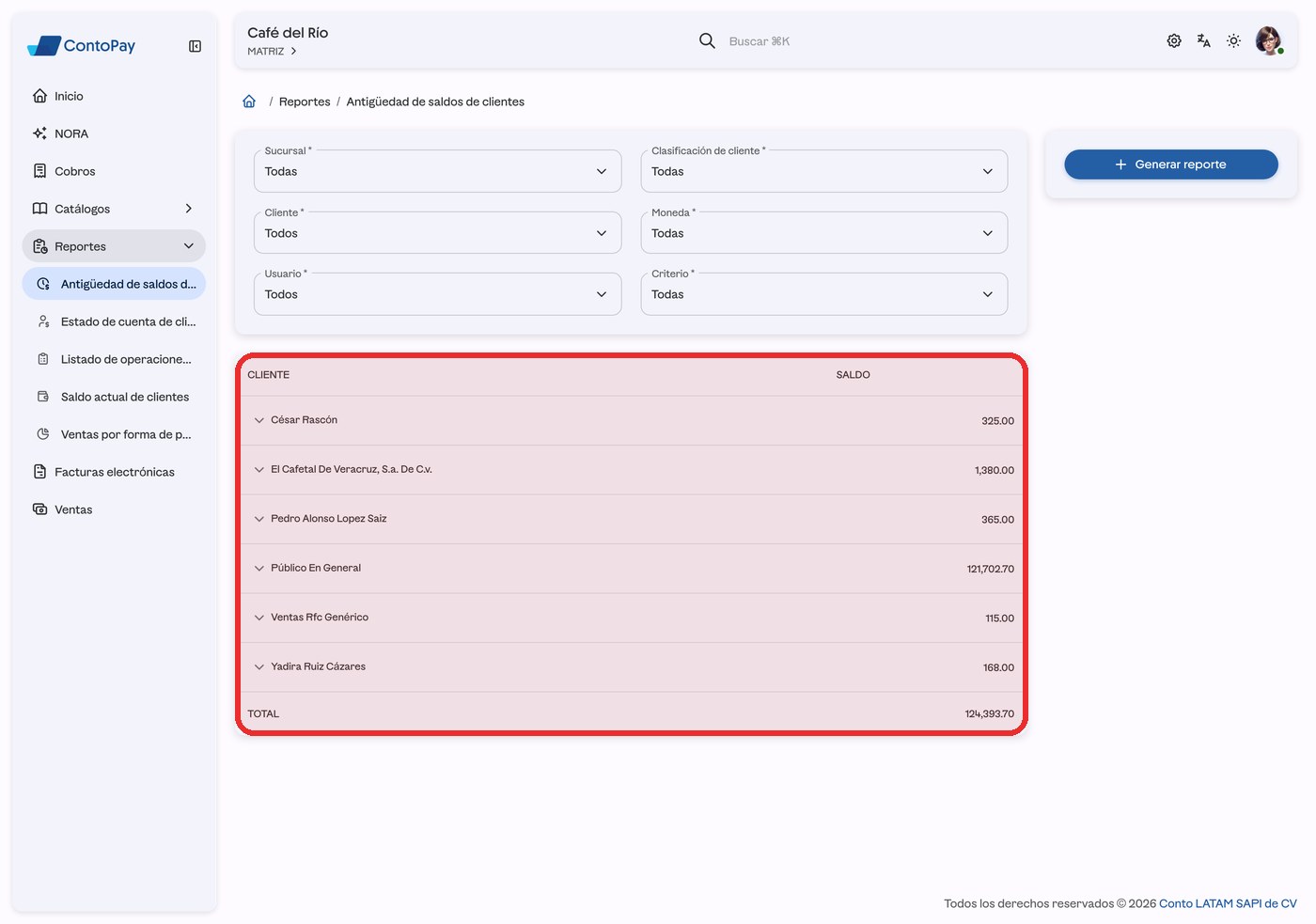Open the Moneda dropdown

click(x=824, y=233)
